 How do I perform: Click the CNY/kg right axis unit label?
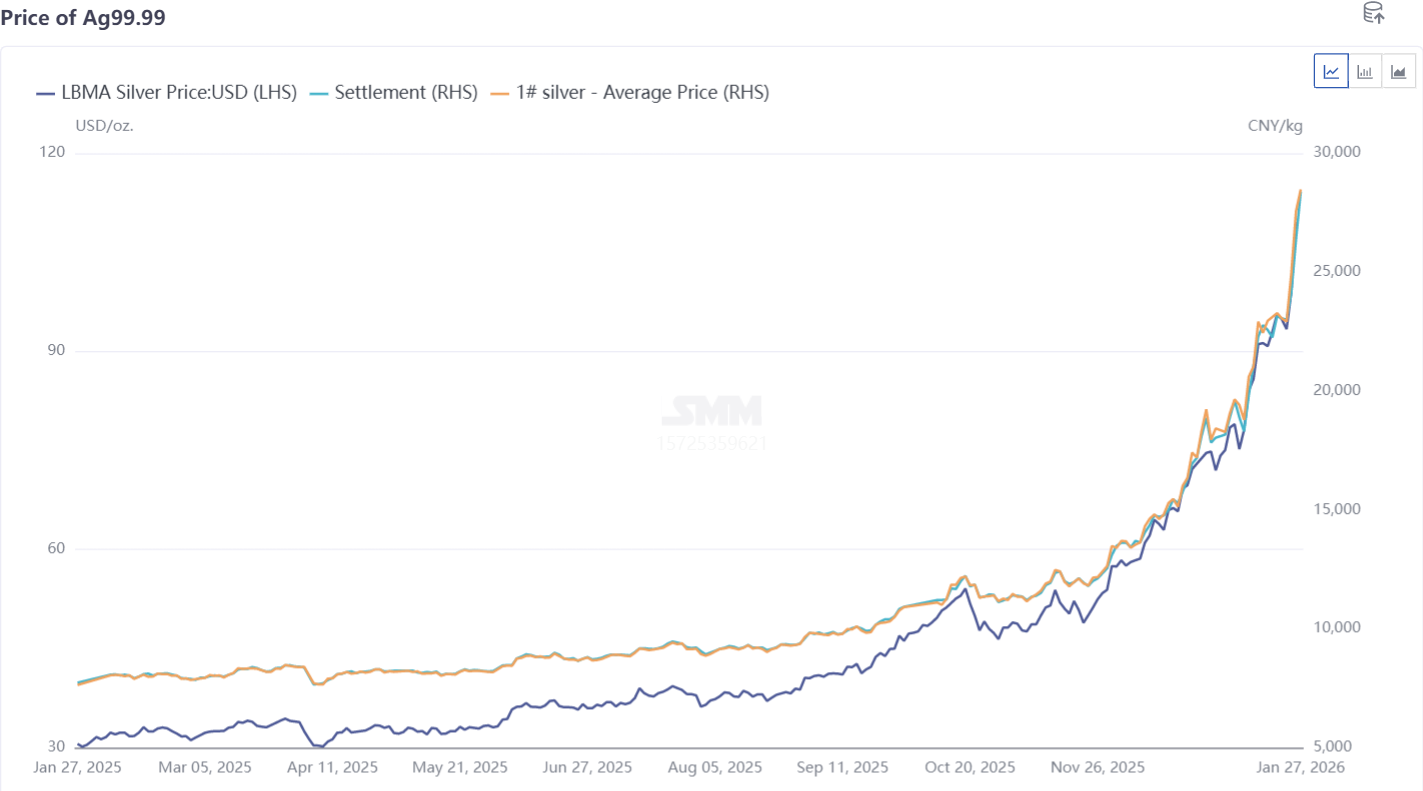tap(1275, 125)
